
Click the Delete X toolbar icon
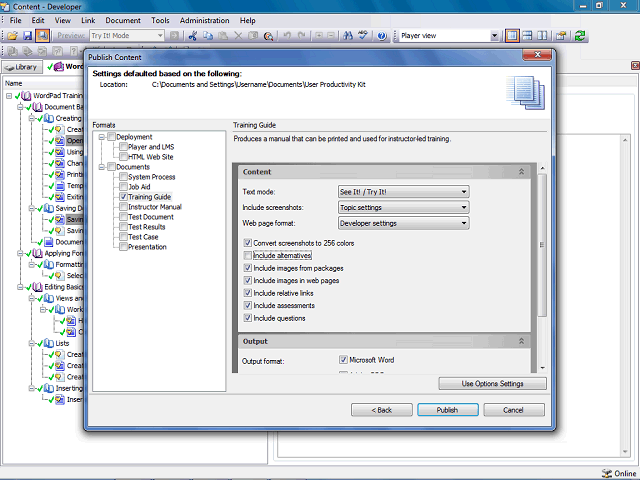[238, 36]
